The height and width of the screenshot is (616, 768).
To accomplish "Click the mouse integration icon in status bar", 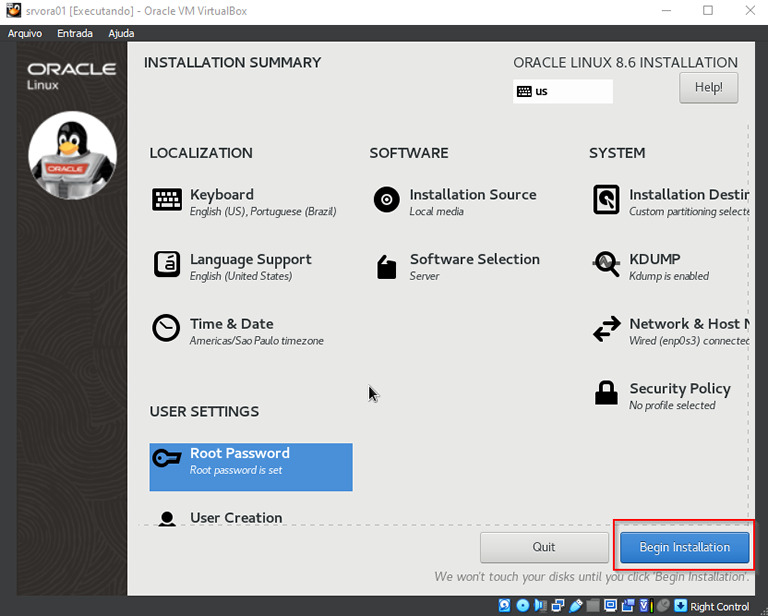I will (x=663, y=606).
